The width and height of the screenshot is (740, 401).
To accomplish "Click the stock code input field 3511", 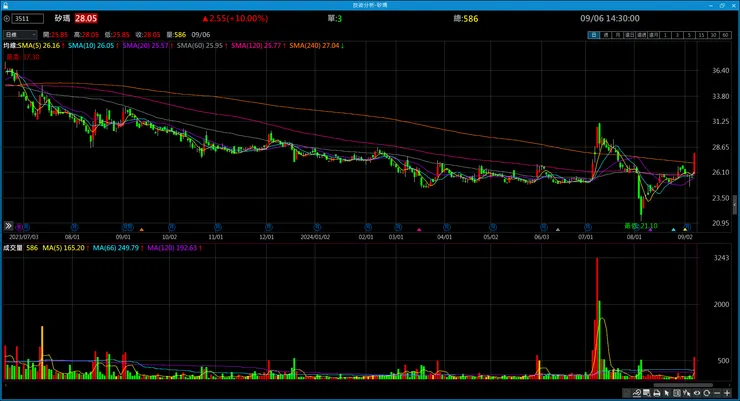I will pos(28,18).
